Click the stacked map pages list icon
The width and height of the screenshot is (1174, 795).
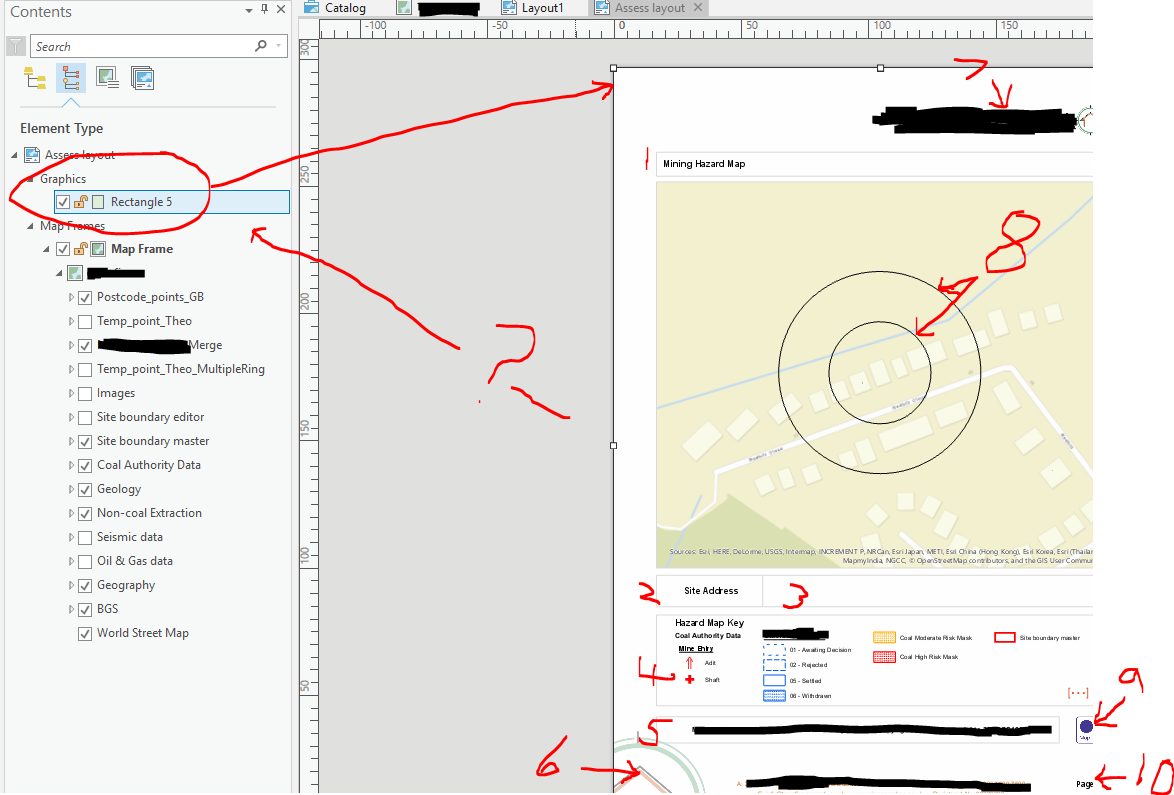[x=142, y=77]
